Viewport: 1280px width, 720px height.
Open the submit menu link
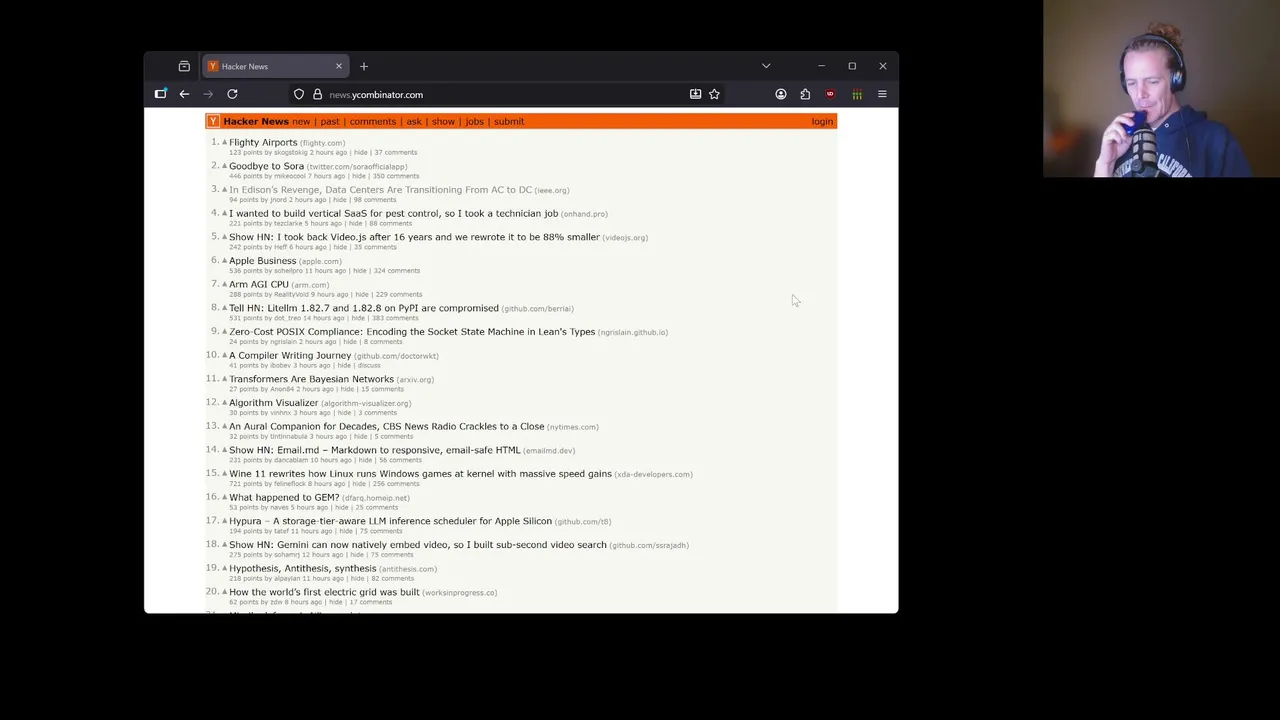509,121
